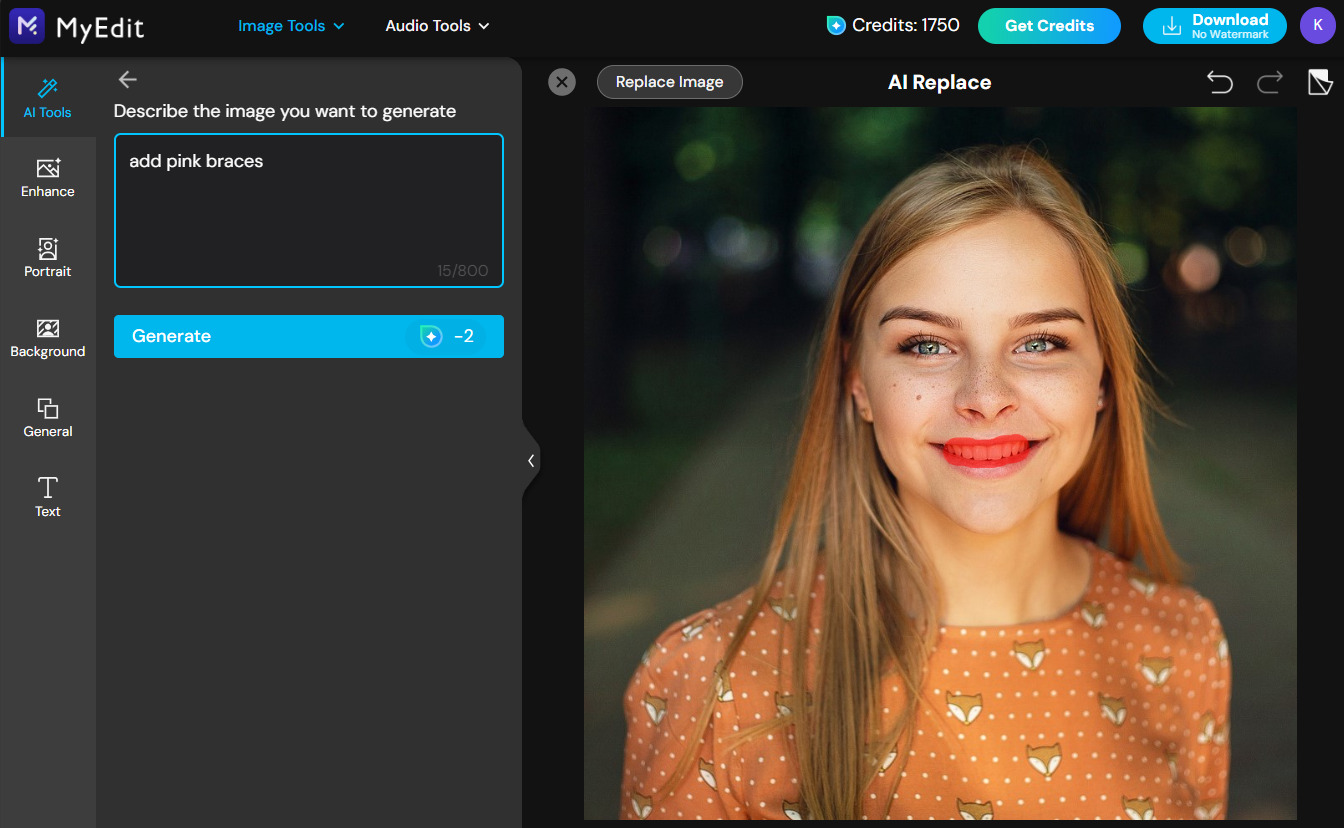Select the Portrait tools icon
This screenshot has width=1344, height=828.
(x=47, y=257)
